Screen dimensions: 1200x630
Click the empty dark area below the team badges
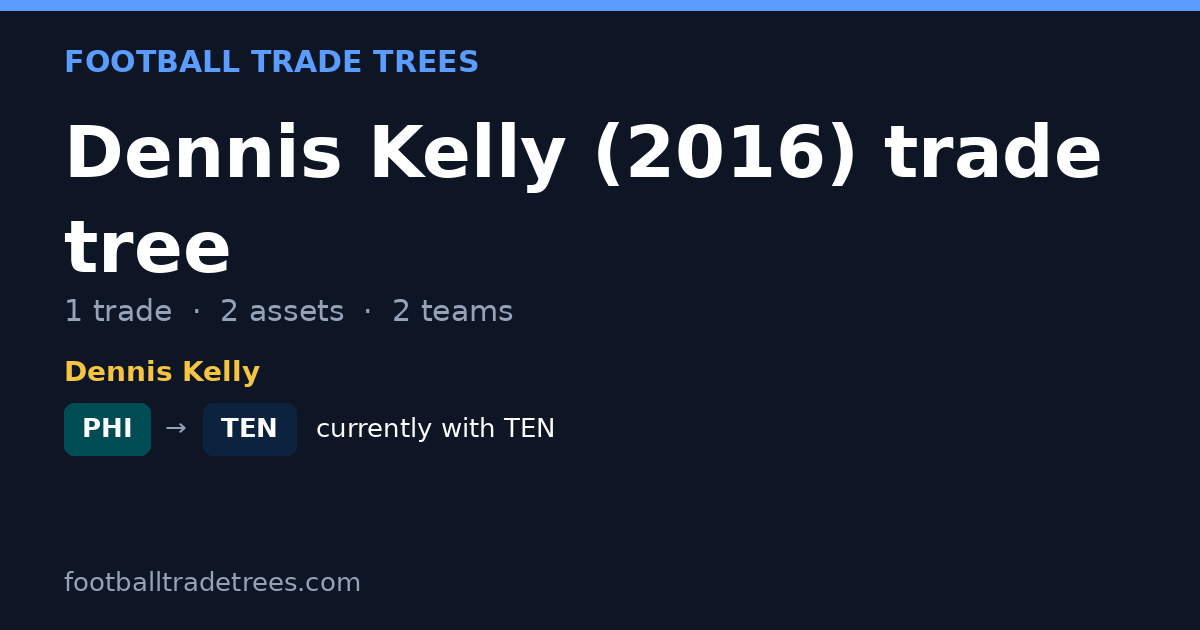click(x=600, y=510)
